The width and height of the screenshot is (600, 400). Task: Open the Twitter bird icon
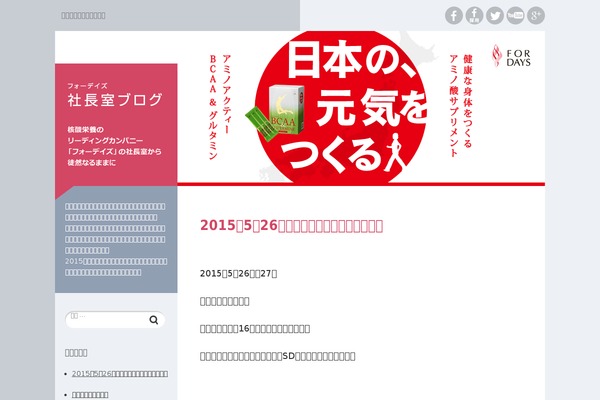pos(495,16)
